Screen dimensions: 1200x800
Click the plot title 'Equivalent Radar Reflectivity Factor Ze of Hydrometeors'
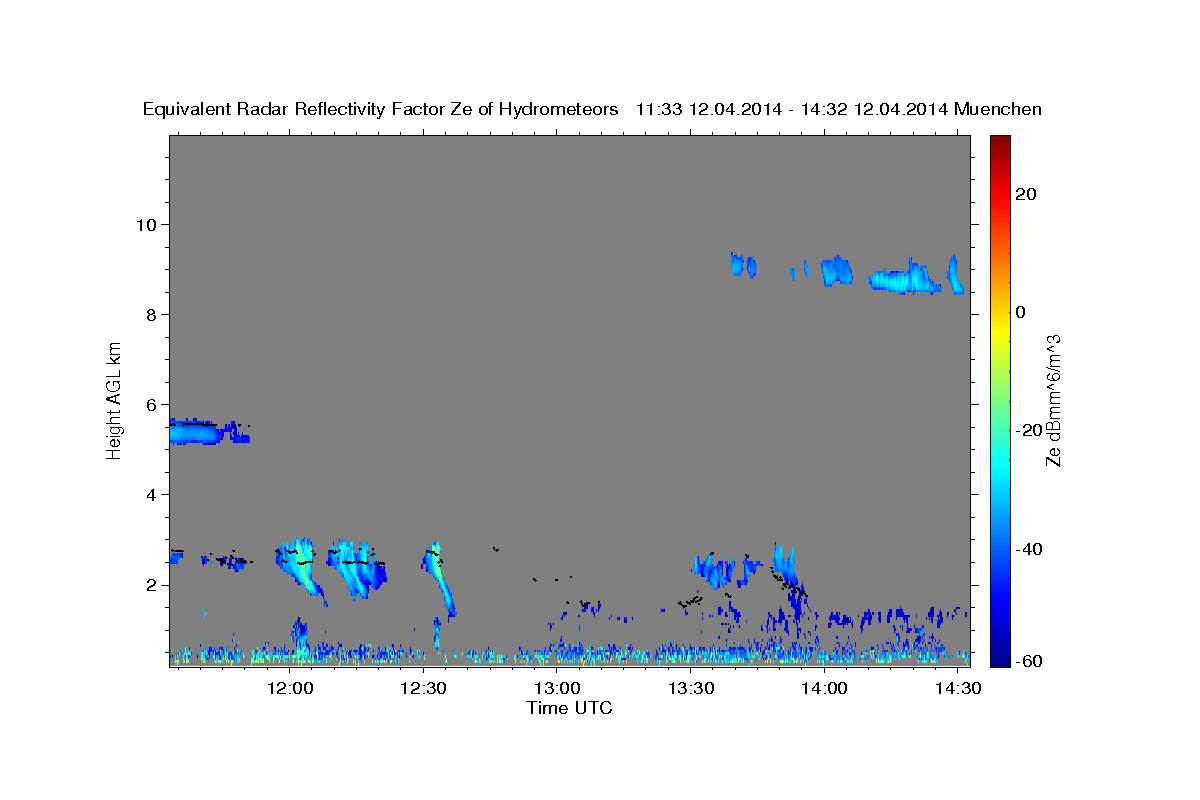tap(381, 109)
